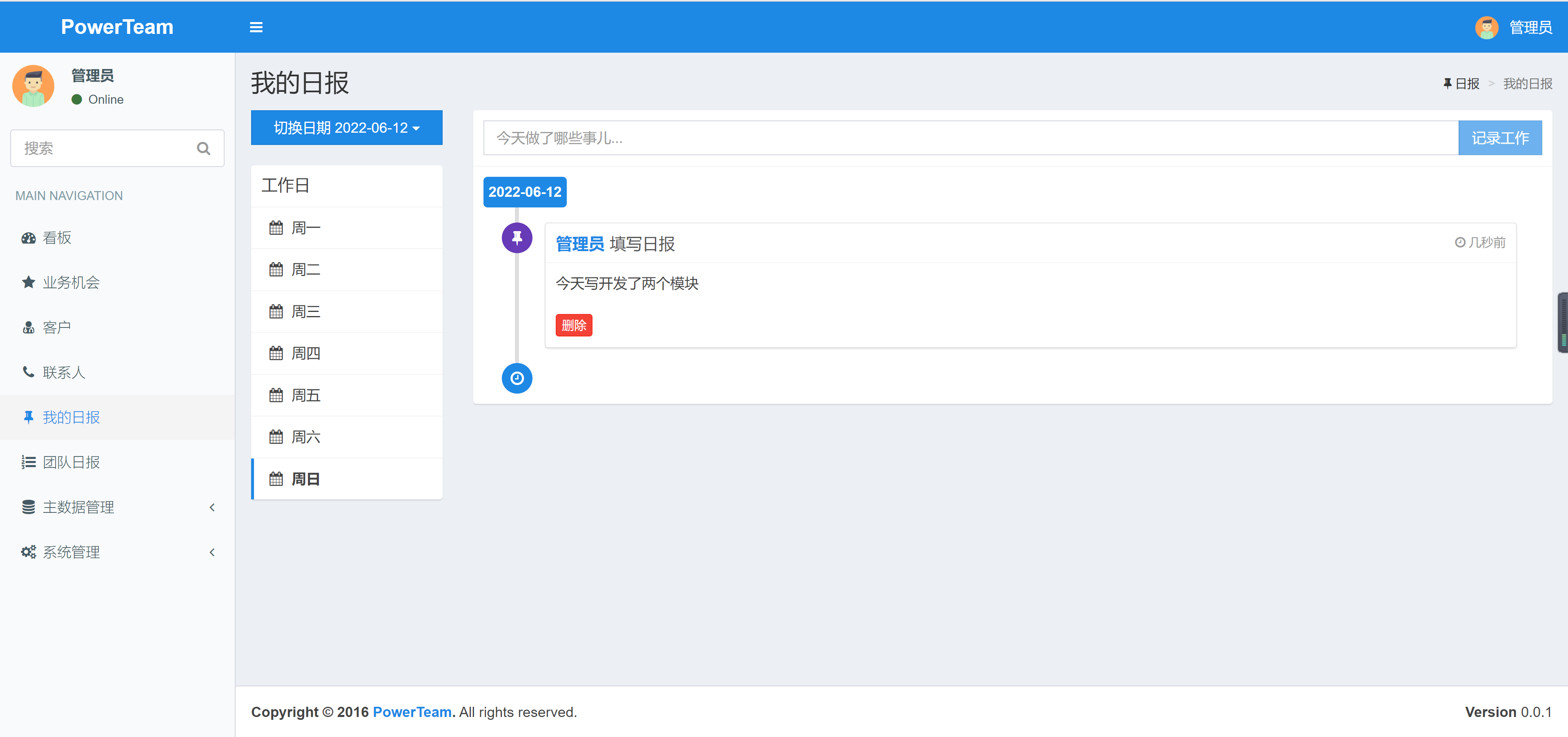Viewport: 1568px width, 737px height.
Task: Open 团队日报 via the list icon
Action: pyautogui.click(x=28, y=462)
